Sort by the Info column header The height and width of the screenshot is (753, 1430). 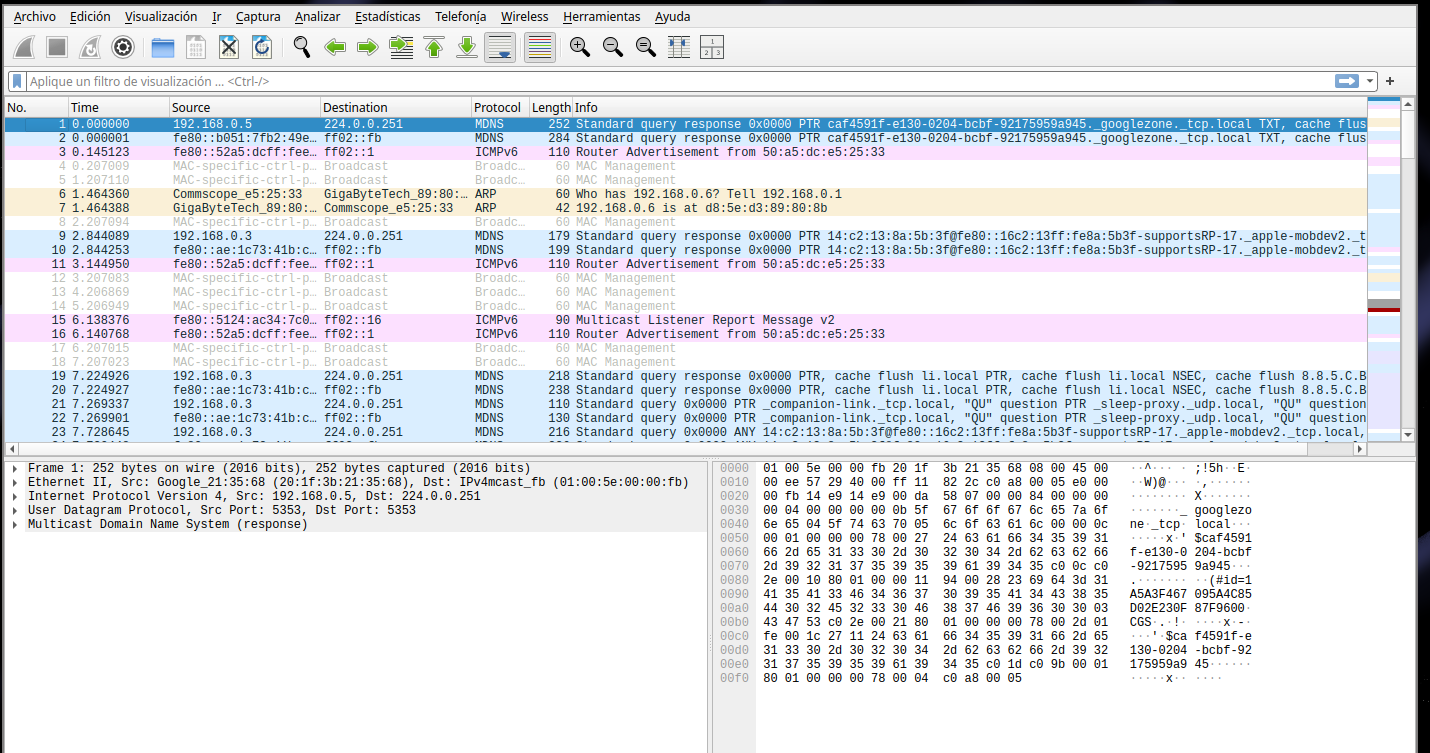[969, 107]
